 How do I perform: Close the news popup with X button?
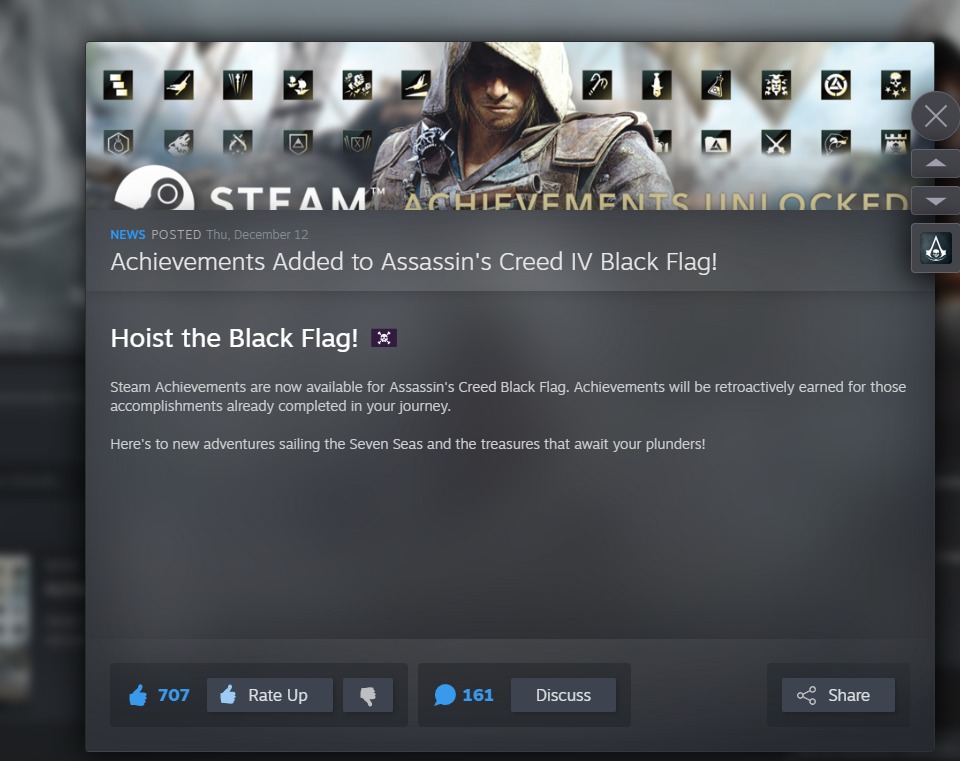click(936, 116)
